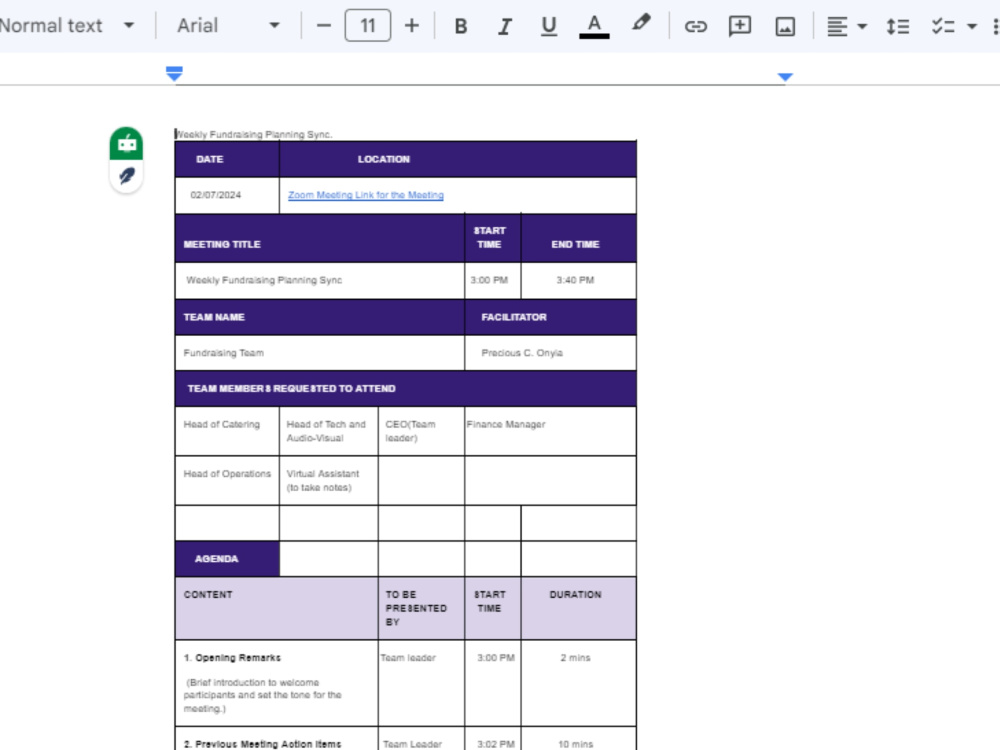Select the Opening Remarks agenda item
This screenshot has height=750, width=1000.
276,682
